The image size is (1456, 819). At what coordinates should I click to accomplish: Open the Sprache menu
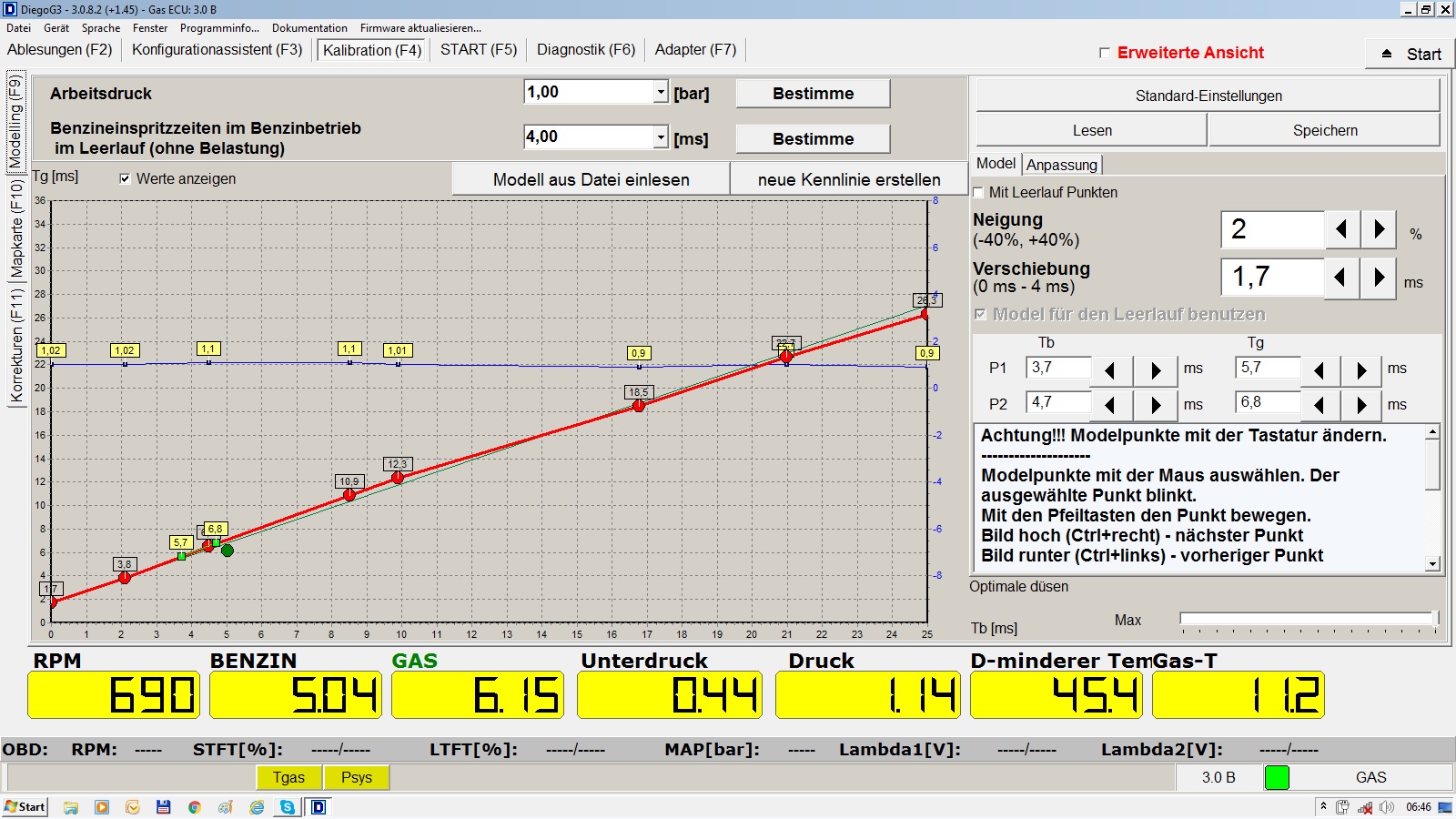pos(101,28)
